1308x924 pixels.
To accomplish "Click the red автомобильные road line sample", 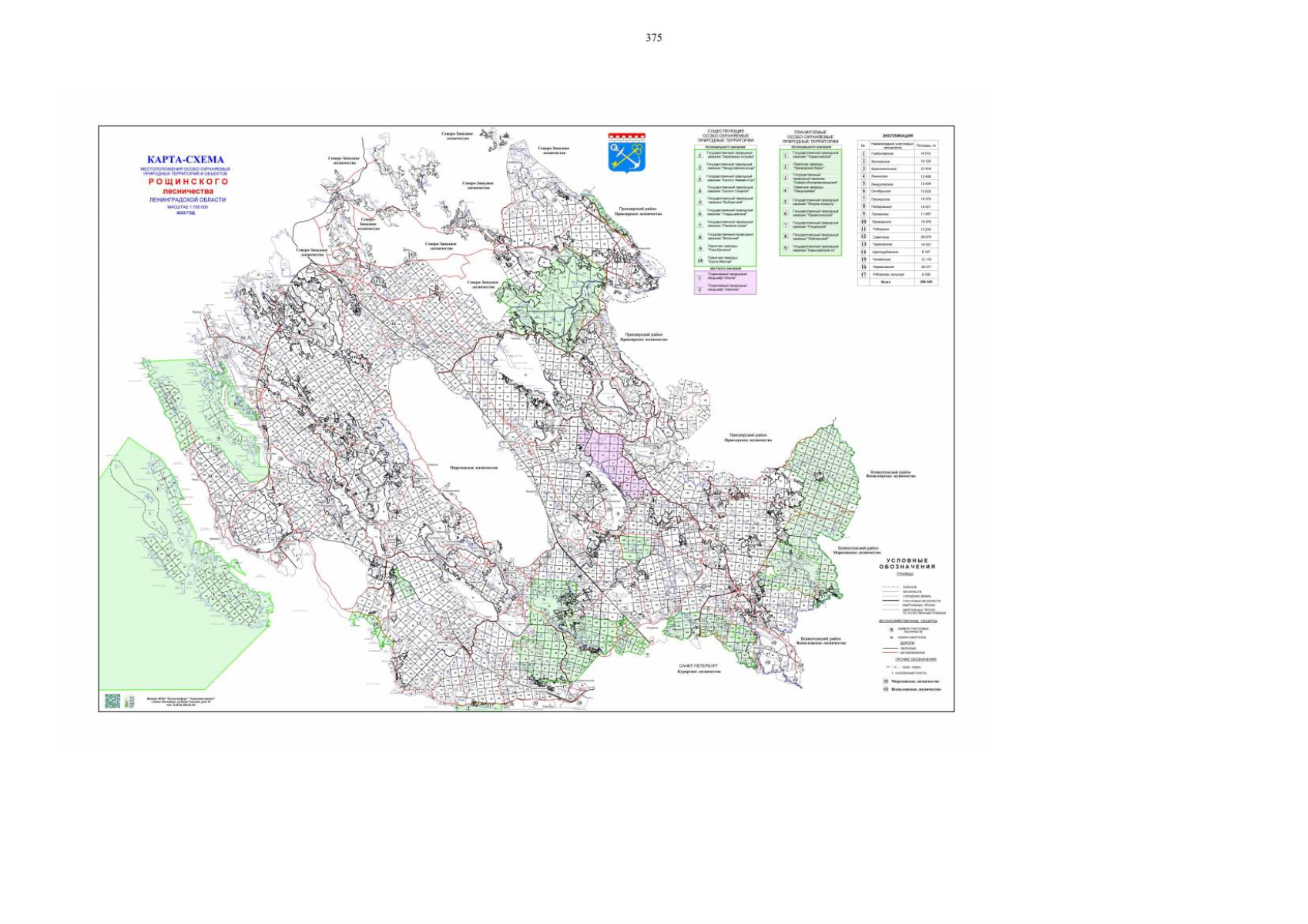I will pyautogui.click(x=890, y=653).
